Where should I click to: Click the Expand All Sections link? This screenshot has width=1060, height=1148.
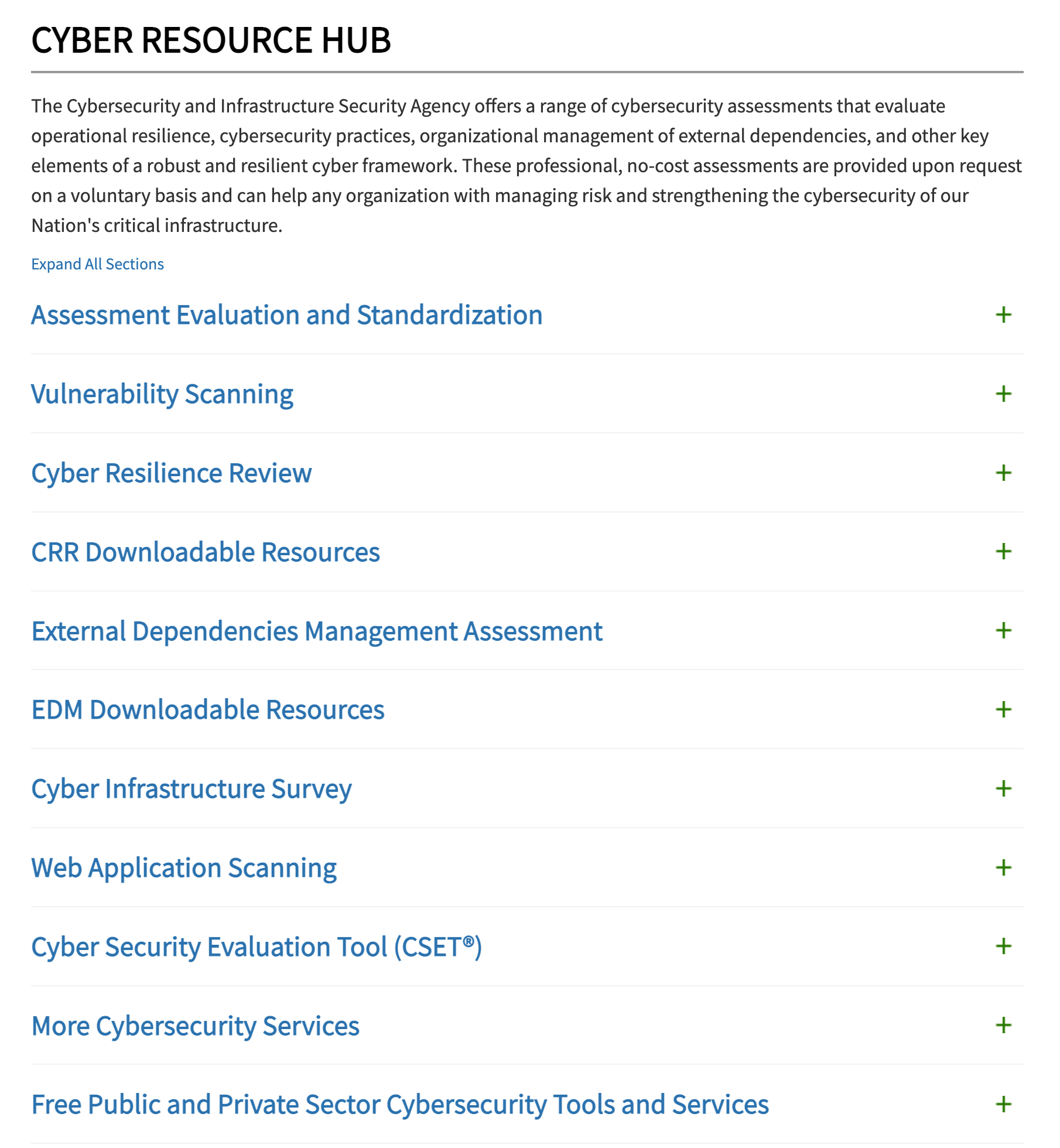point(97,264)
